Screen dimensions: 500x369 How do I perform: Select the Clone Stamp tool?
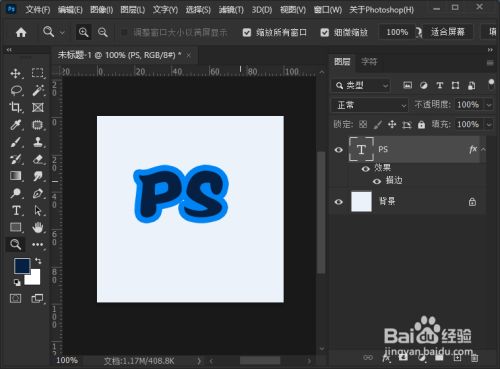click(x=38, y=142)
